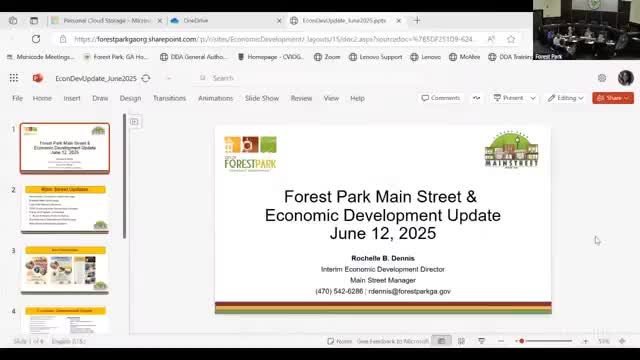Open the McAfee bookmark

click(464, 57)
